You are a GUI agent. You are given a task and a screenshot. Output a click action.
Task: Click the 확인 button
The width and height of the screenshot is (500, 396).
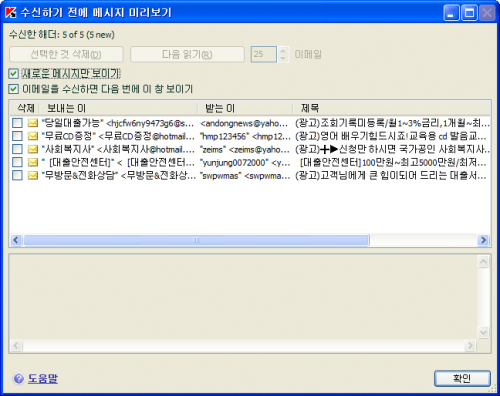462,378
